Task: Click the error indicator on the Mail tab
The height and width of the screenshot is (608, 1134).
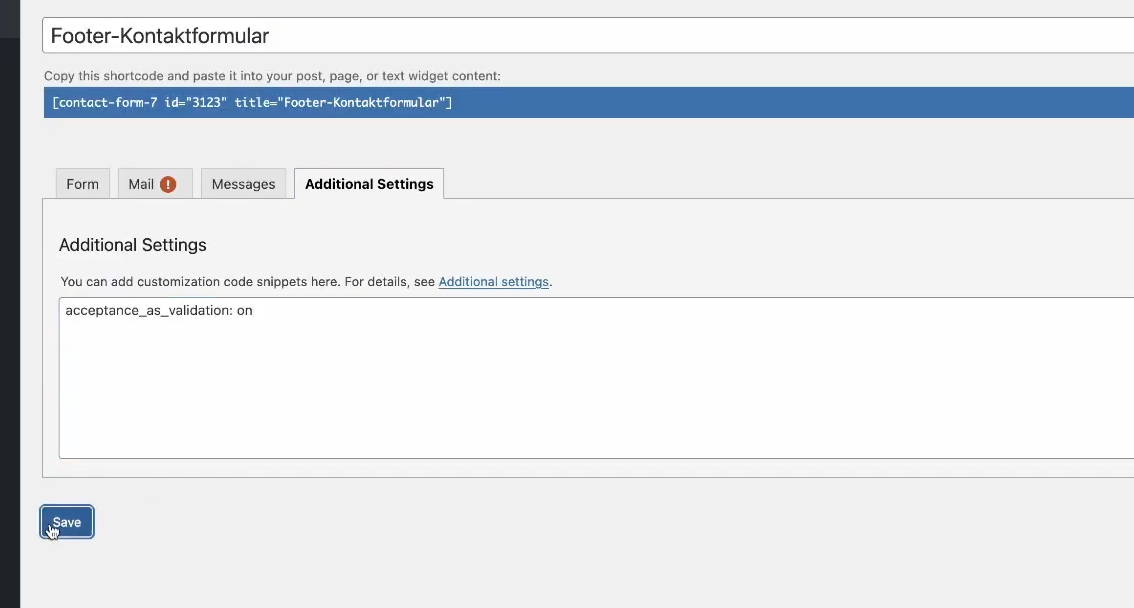Action: pos(167,183)
